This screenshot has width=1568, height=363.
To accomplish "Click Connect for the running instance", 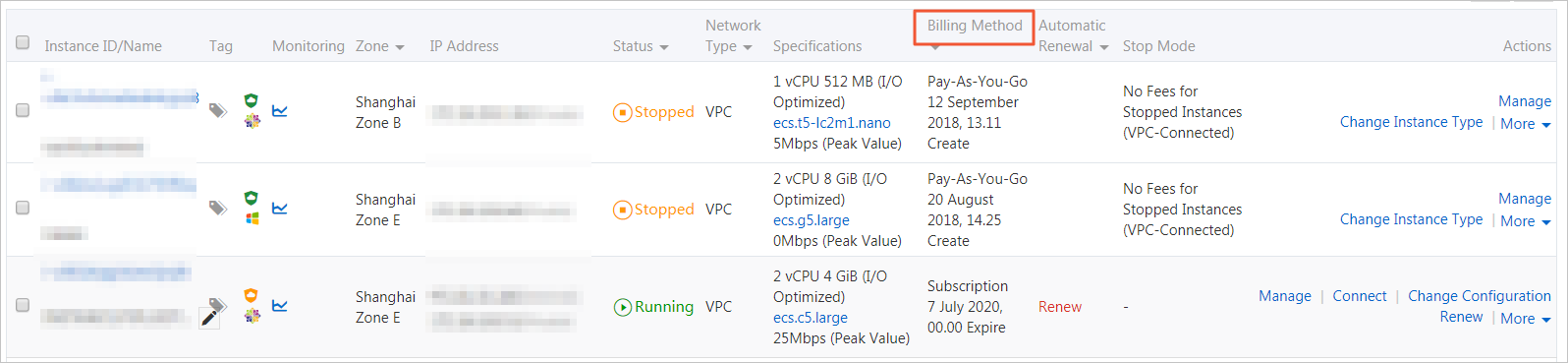I will (1360, 296).
